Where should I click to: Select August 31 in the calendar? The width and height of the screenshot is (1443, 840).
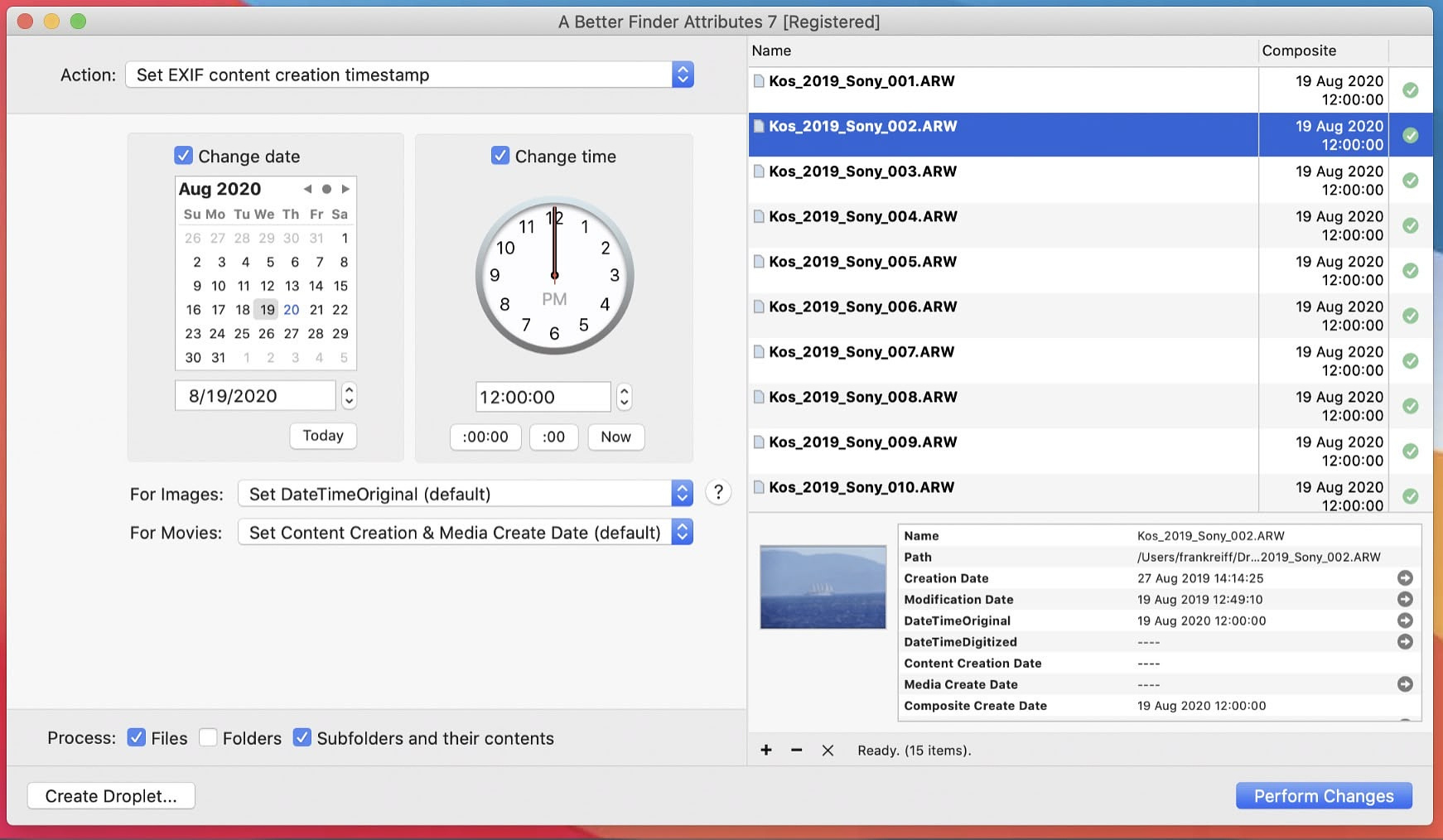click(x=218, y=358)
